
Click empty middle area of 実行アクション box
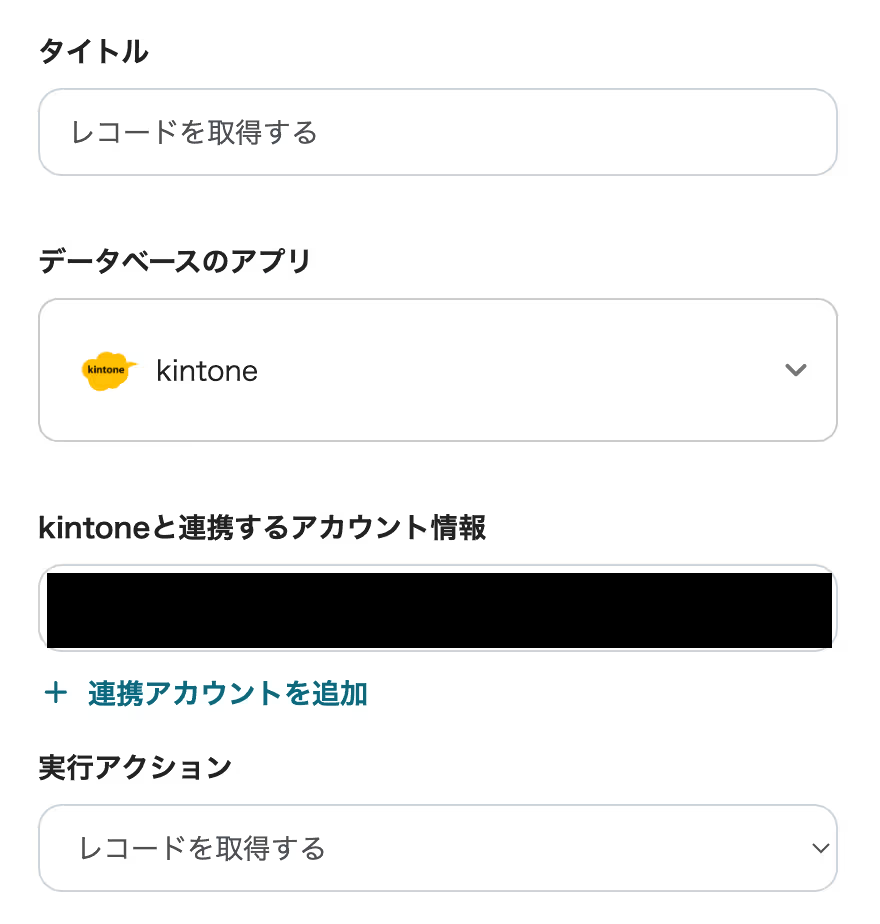560,848
